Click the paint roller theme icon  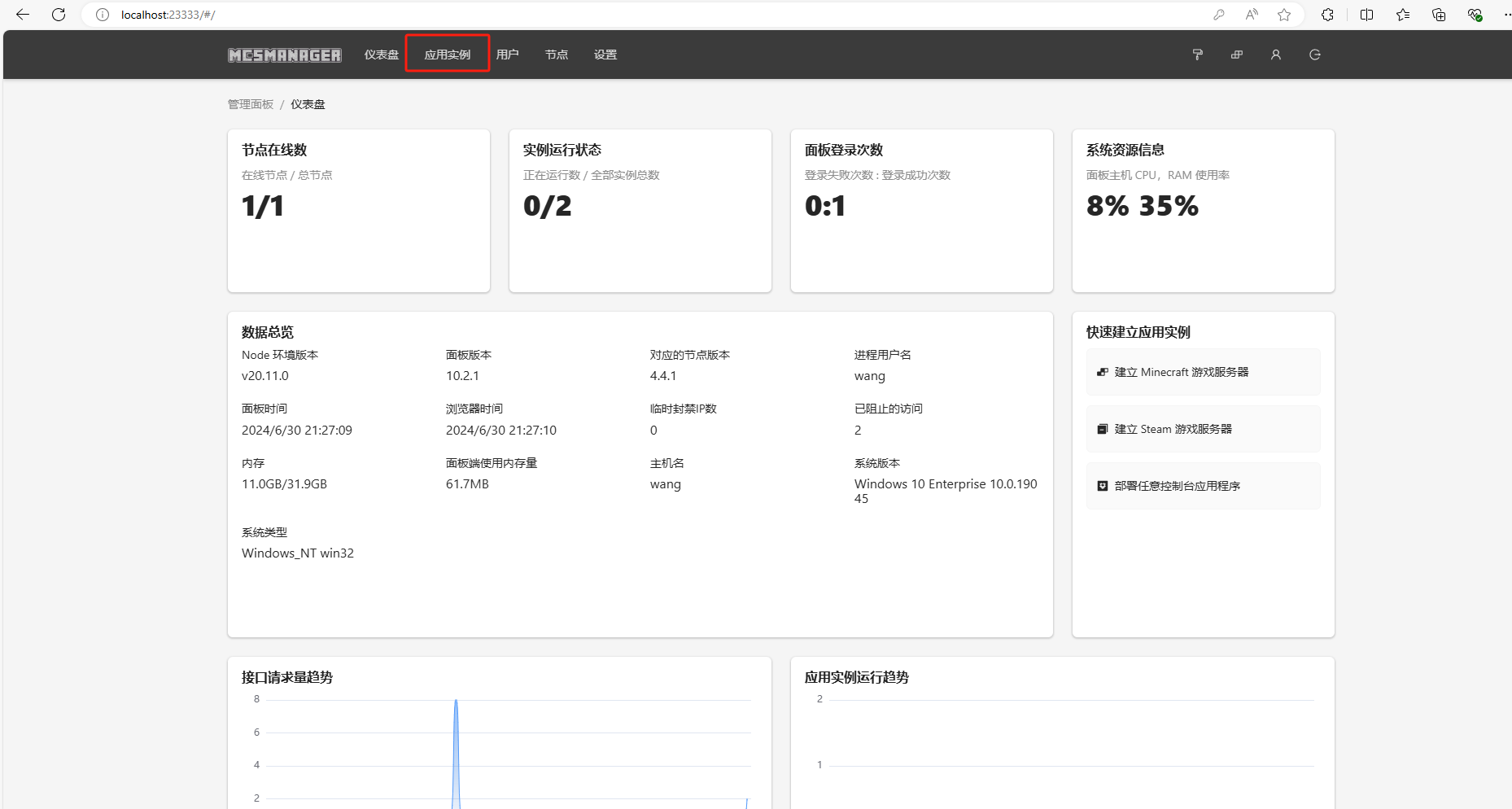(x=1197, y=55)
